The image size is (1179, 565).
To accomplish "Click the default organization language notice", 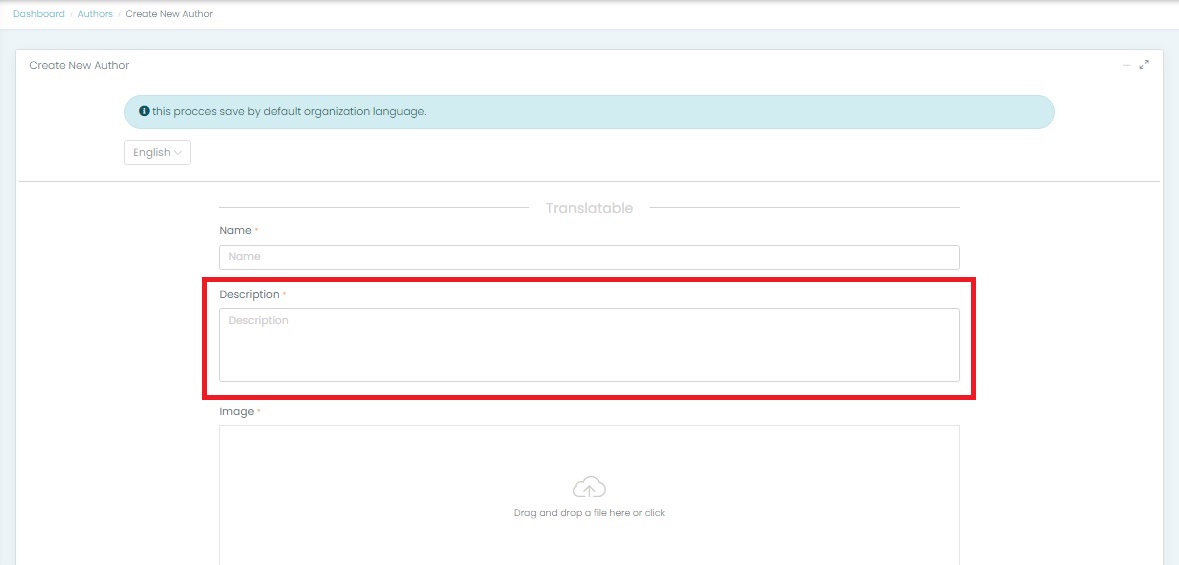I will [x=290, y=111].
